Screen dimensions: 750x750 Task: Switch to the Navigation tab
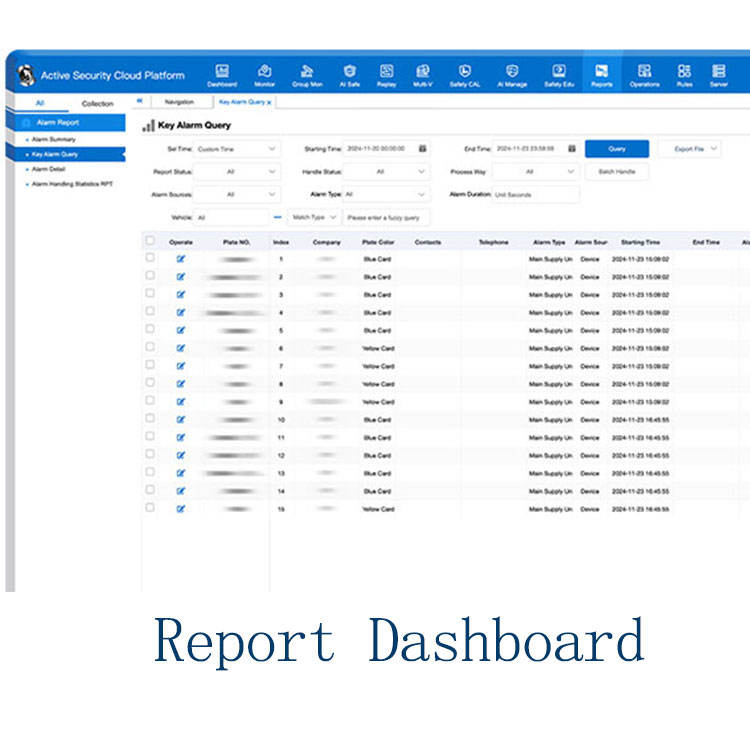(179, 102)
